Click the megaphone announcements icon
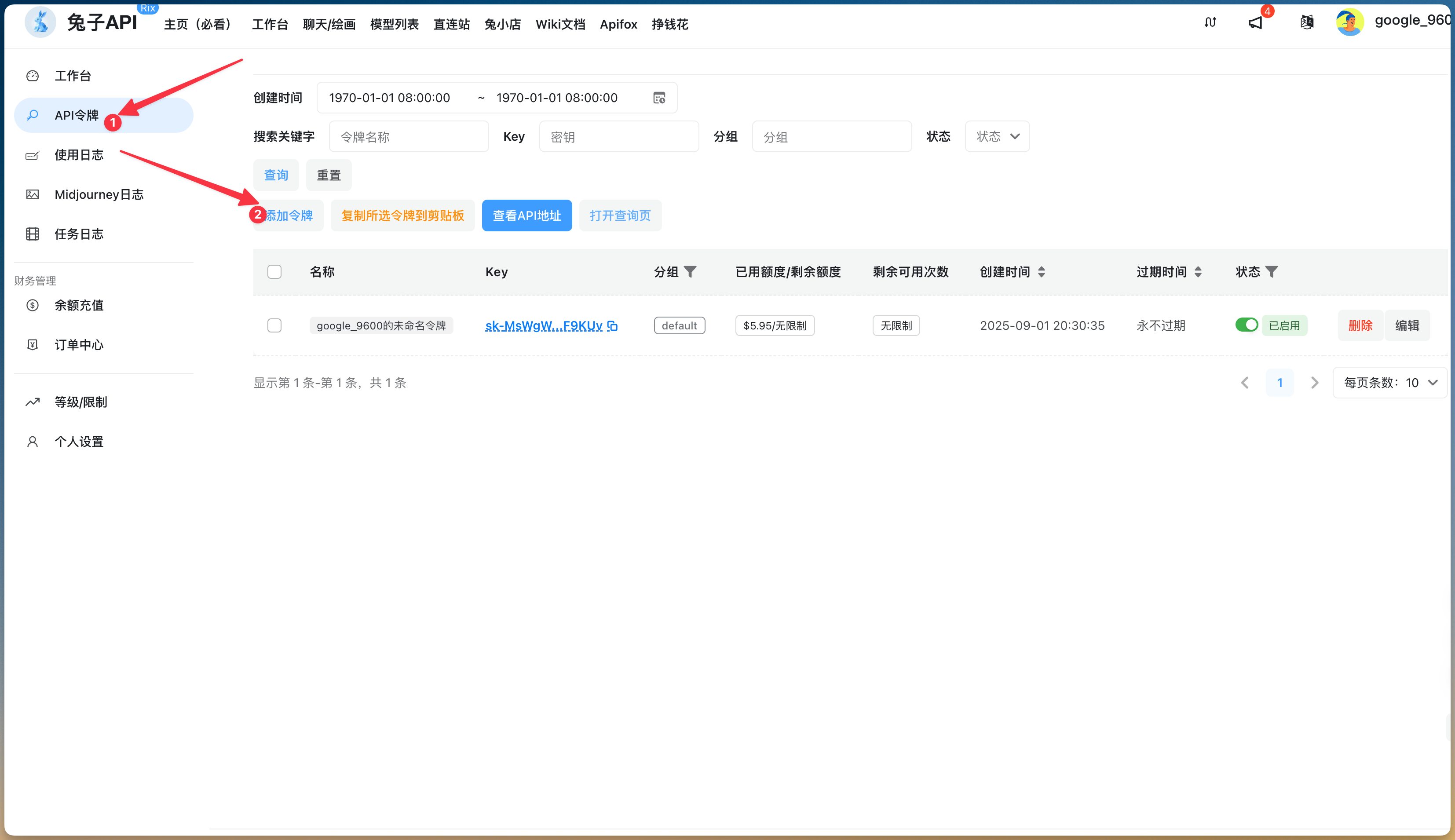Image resolution: width=1455 pixels, height=840 pixels. pos(1256,22)
